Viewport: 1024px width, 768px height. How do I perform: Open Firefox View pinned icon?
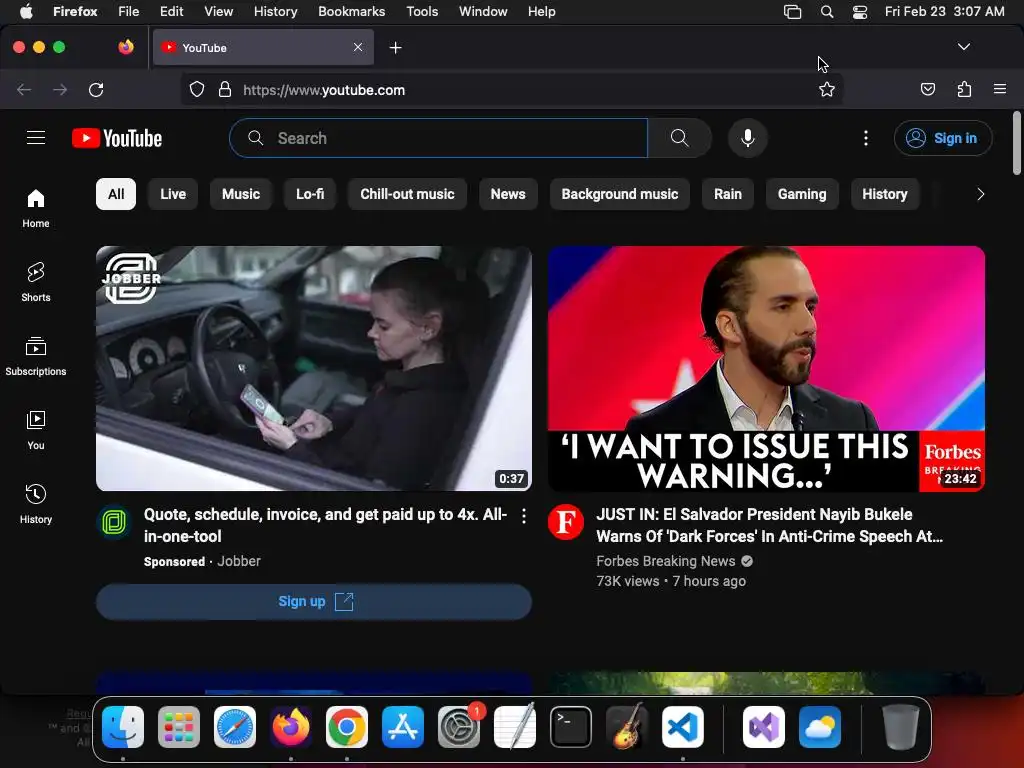[126, 47]
